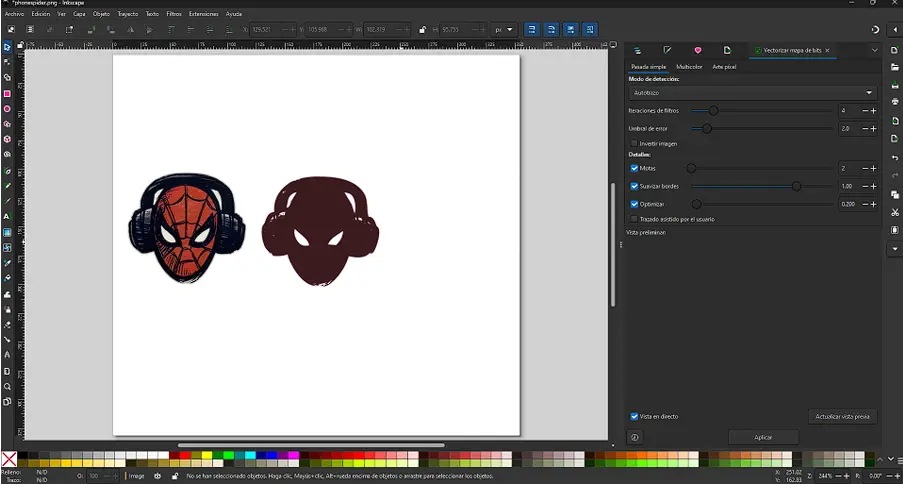The width and height of the screenshot is (903, 484).
Task: Click the Paste clipboard icon
Action: (x=894, y=230)
